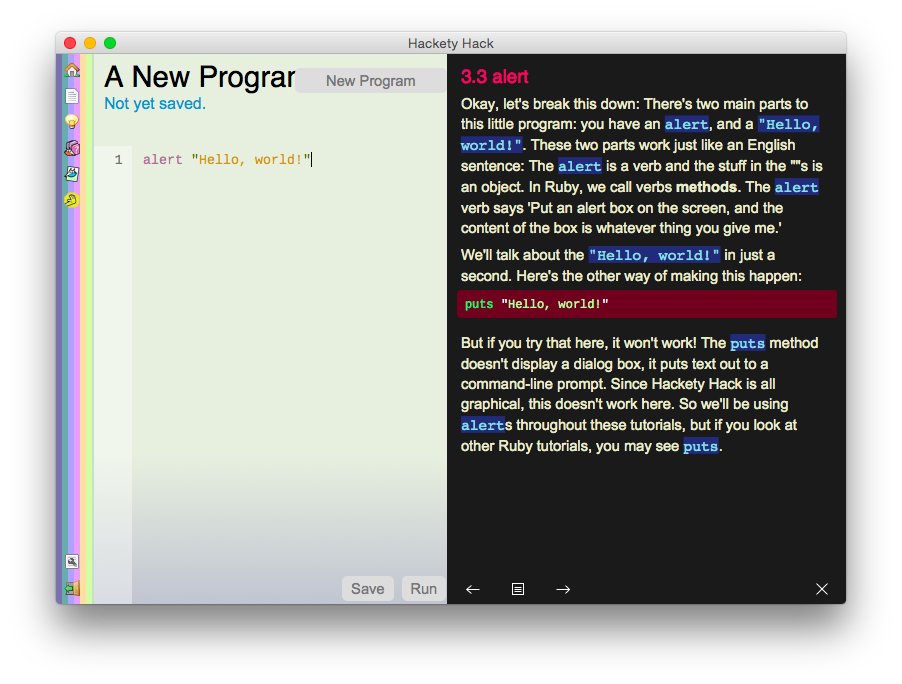
Task: Close the lesson panel with X
Action: (x=822, y=589)
